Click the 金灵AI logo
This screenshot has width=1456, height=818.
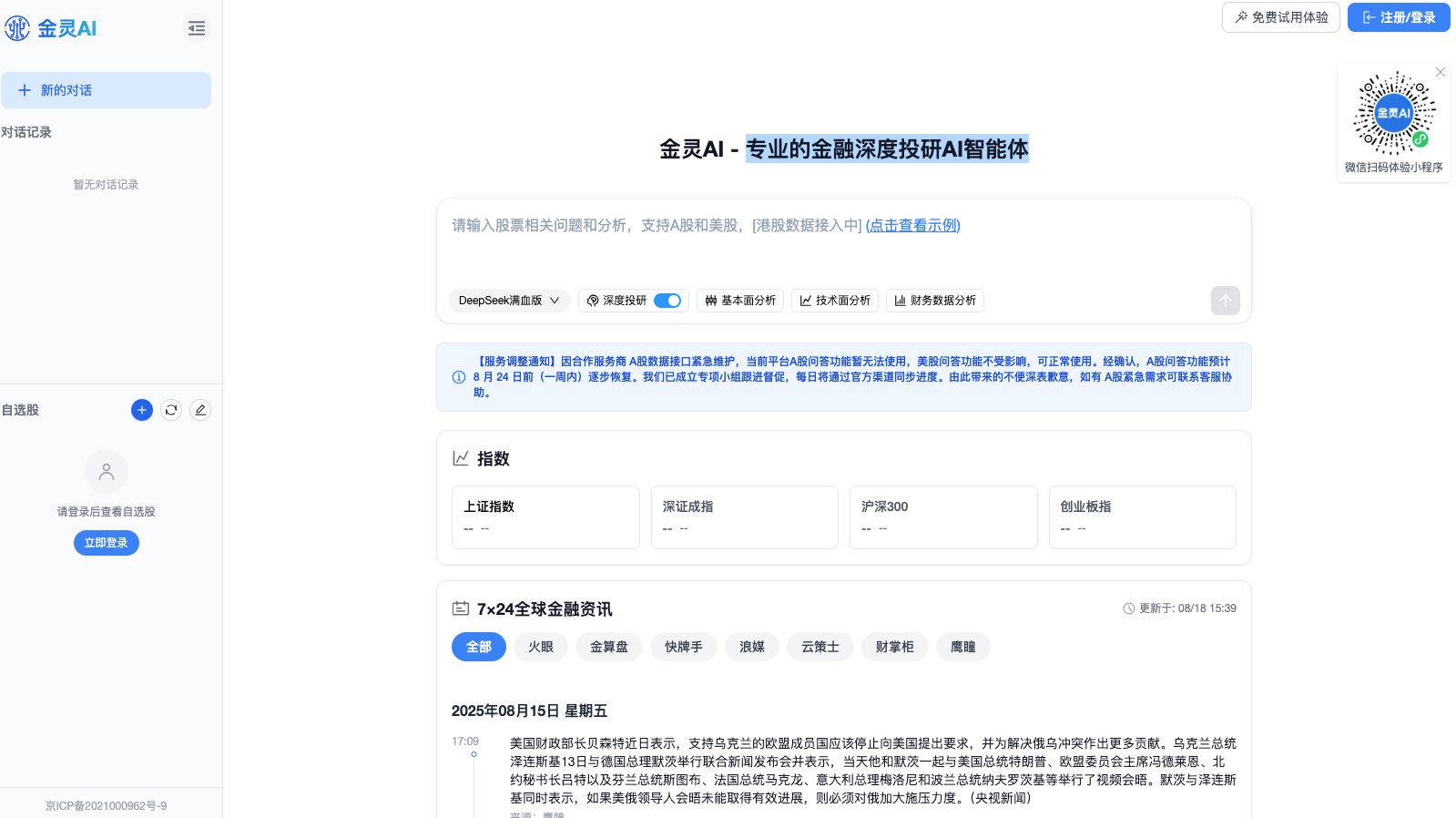[51, 28]
